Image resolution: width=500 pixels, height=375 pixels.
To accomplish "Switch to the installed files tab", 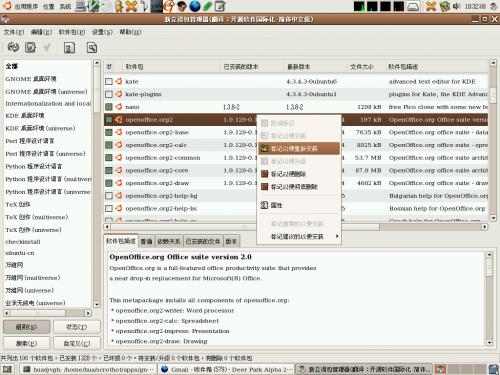I will 203,241.
